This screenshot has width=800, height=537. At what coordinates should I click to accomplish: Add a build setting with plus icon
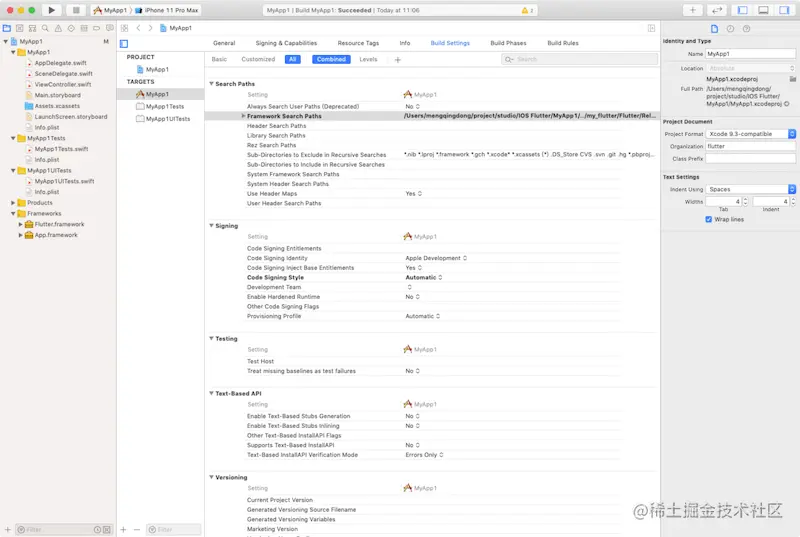point(398,60)
